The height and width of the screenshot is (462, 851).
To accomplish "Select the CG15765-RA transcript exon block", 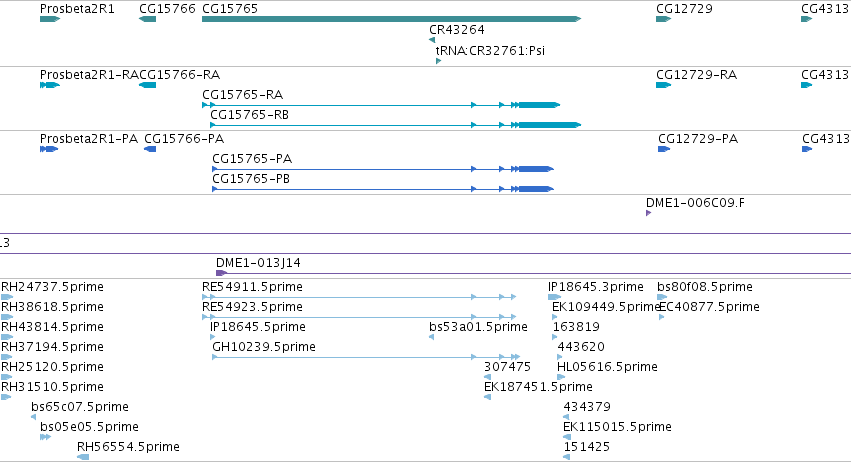I will tap(539, 105).
